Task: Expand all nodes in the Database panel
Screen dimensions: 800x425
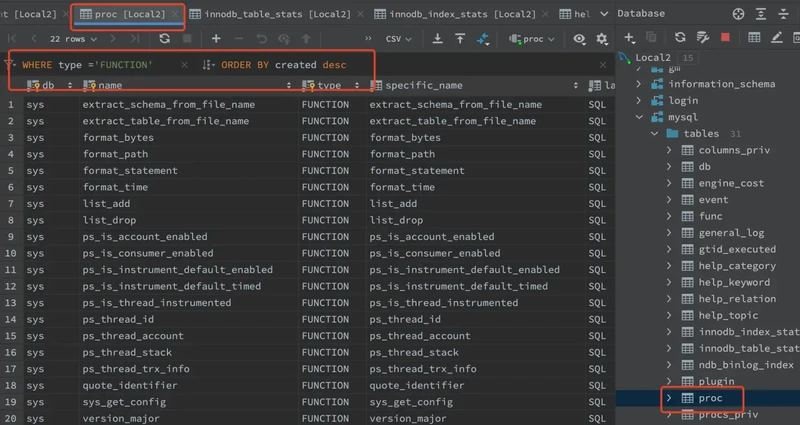Action: click(x=763, y=13)
